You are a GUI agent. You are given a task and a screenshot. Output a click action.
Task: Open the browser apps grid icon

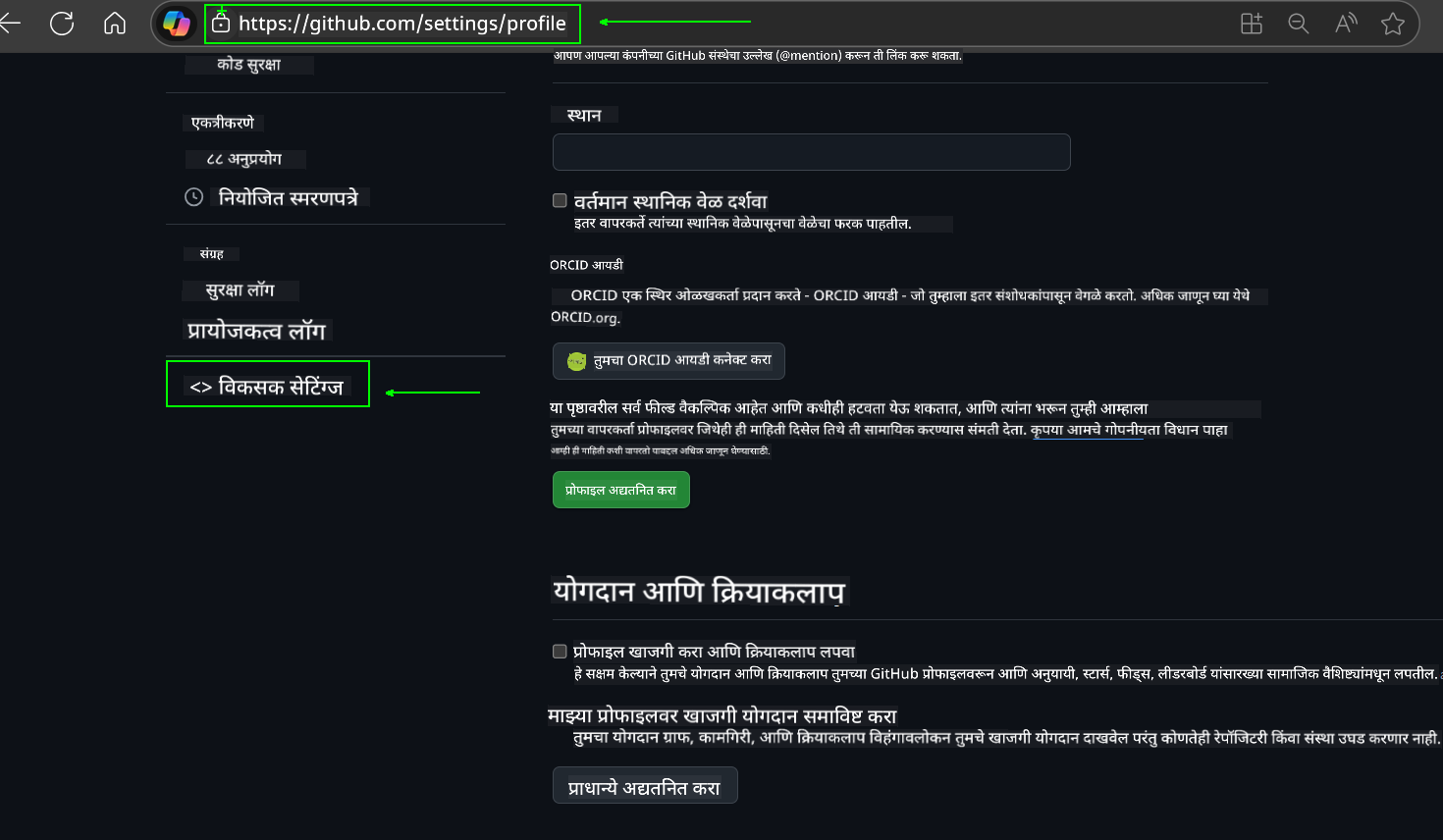1252,24
